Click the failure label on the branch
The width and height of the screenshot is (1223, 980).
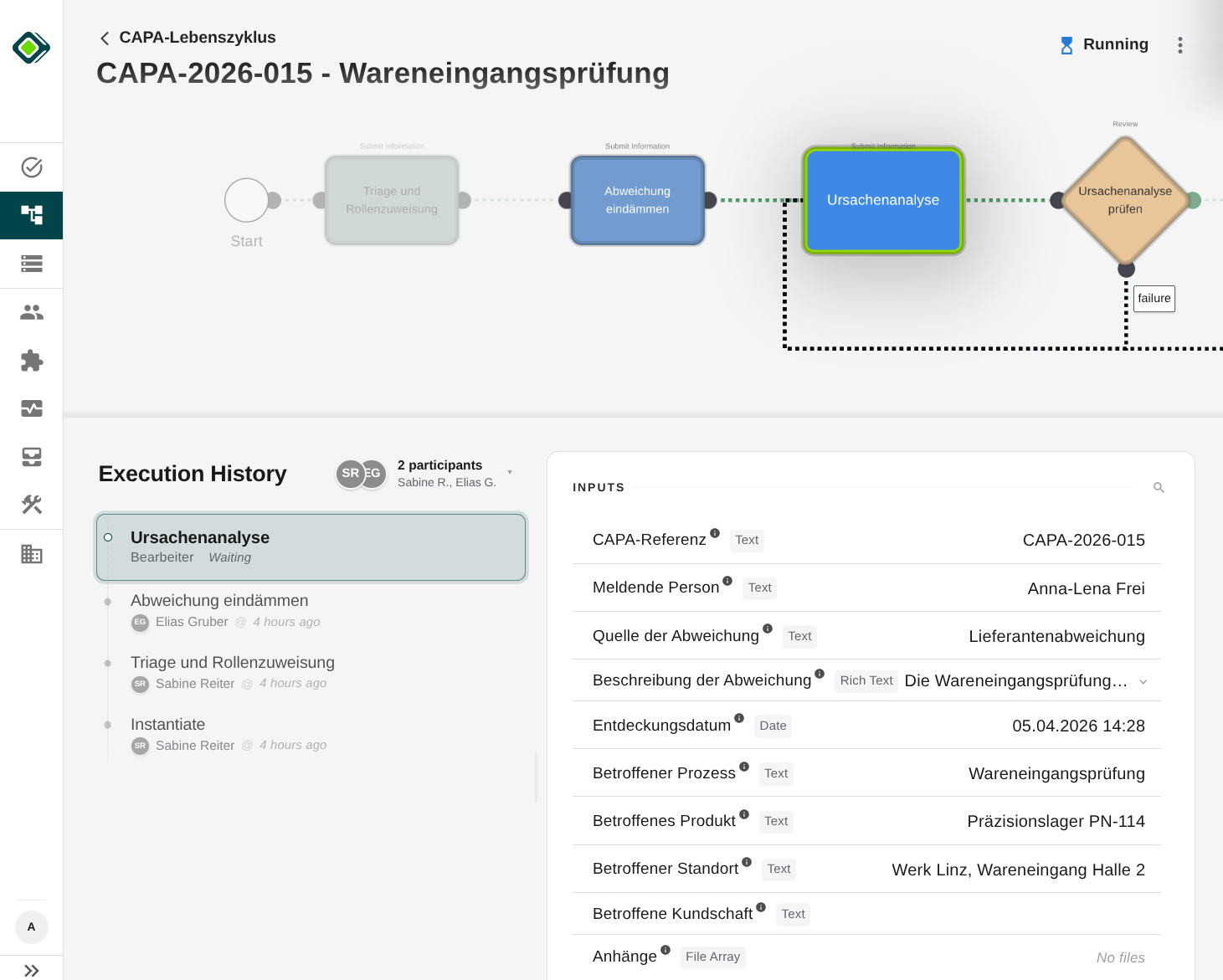pyautogui.click(x=1154, y=298)
